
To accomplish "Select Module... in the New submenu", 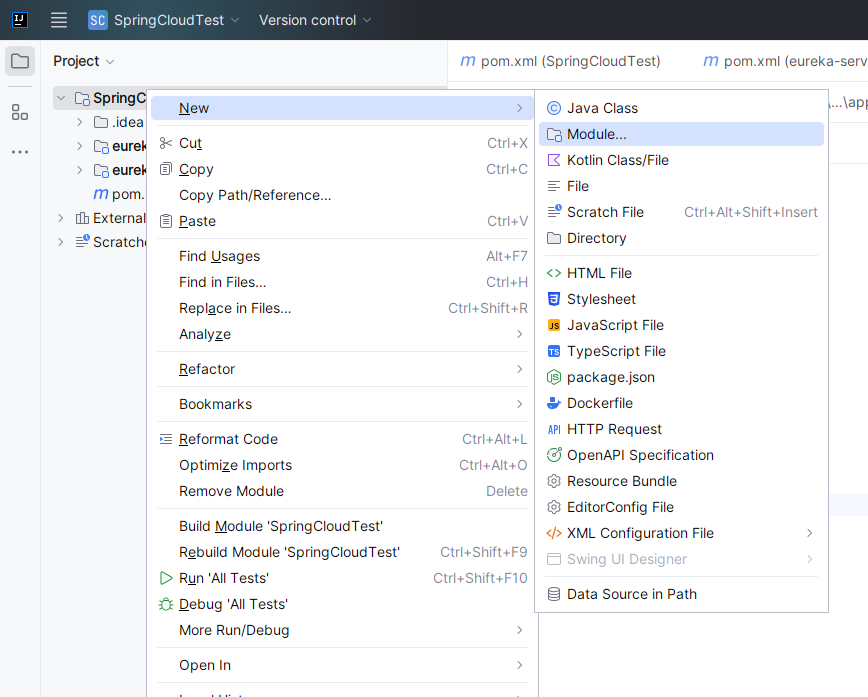I will pyautogui.click(x=597, y=134).
